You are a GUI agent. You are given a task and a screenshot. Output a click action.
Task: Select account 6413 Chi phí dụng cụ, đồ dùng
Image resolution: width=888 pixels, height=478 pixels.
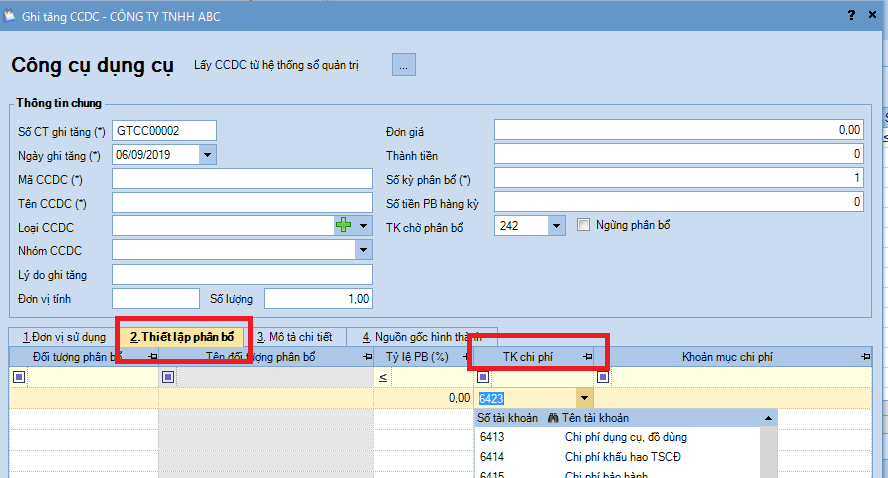tap(617, 437)
